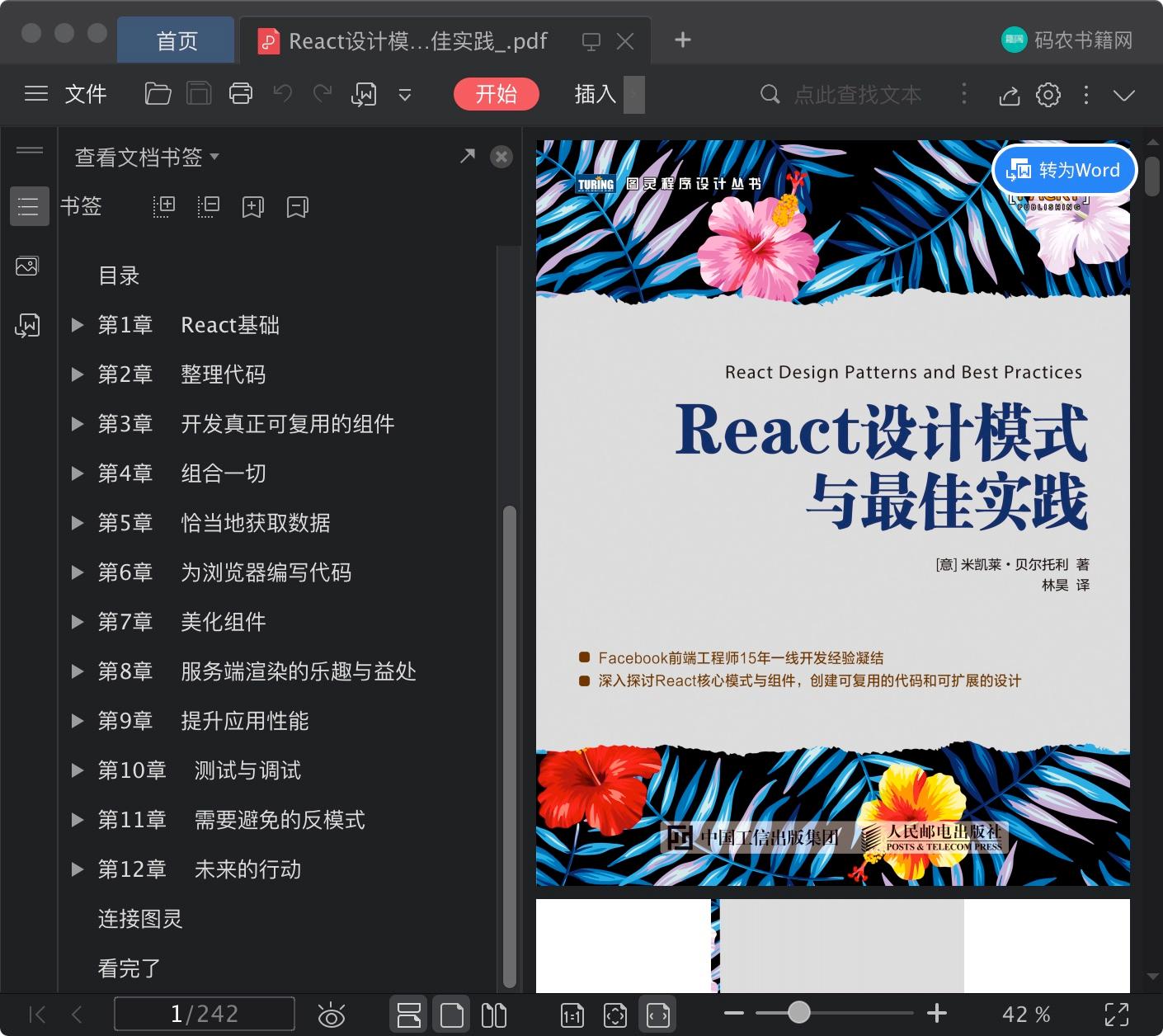Open the sidebar PDF convert icon
The height and width of the screenshot is (1036, 1163).
27,325
